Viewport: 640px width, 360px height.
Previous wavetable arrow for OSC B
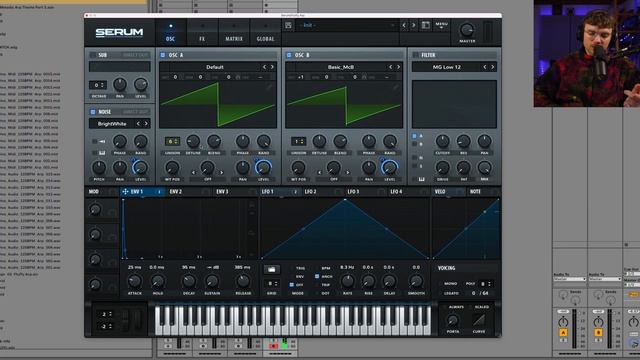[x=391, y=67]
